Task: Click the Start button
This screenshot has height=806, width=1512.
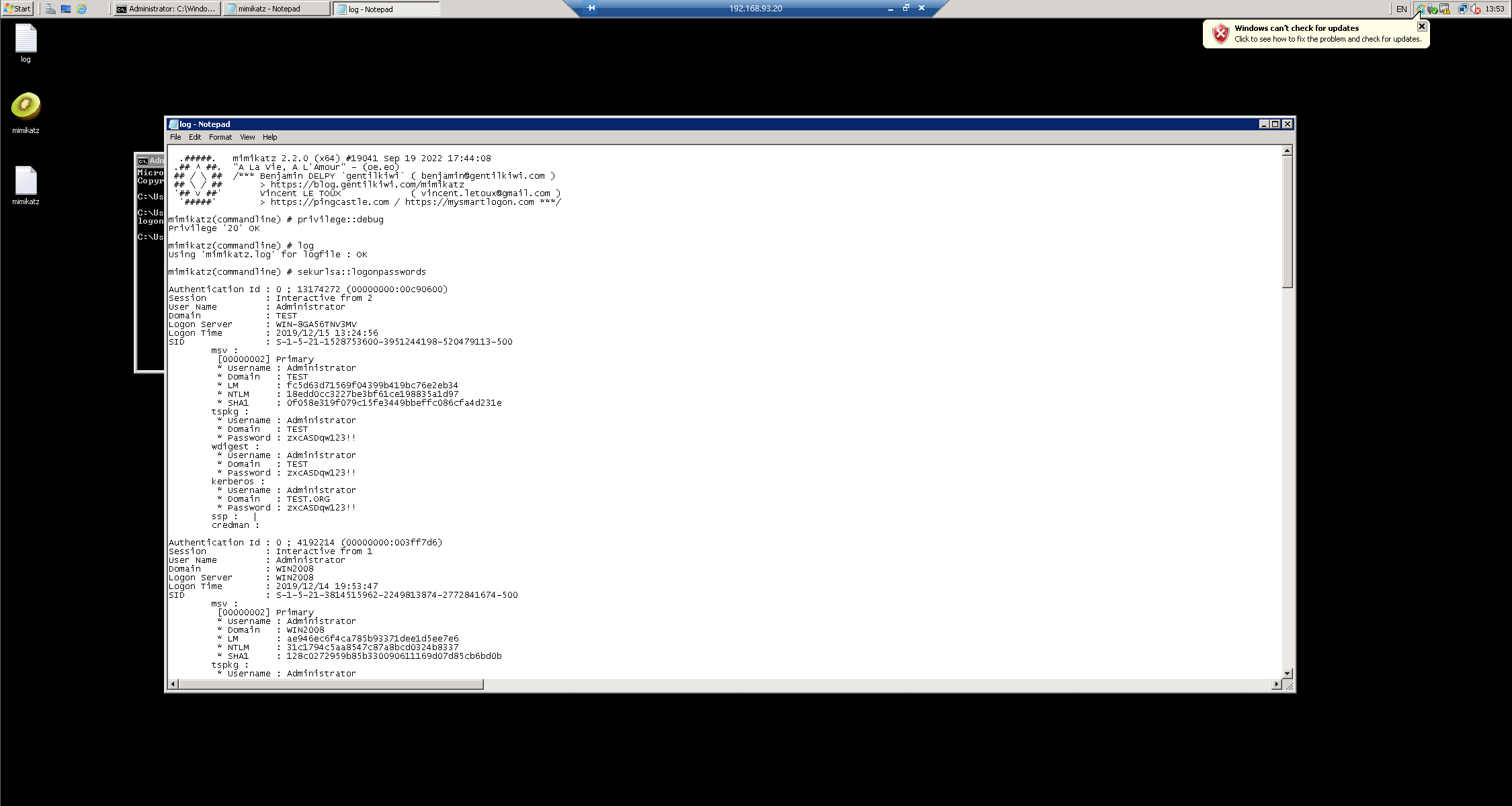Action: [x=17, y=9]
